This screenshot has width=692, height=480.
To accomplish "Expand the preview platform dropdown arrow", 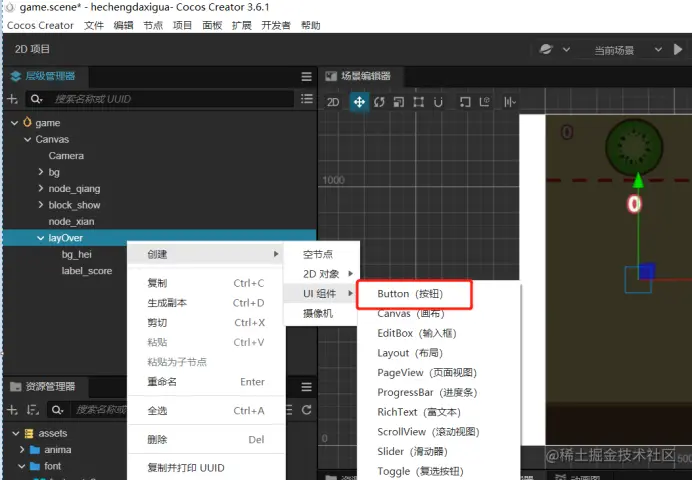I will click(566, 50).
